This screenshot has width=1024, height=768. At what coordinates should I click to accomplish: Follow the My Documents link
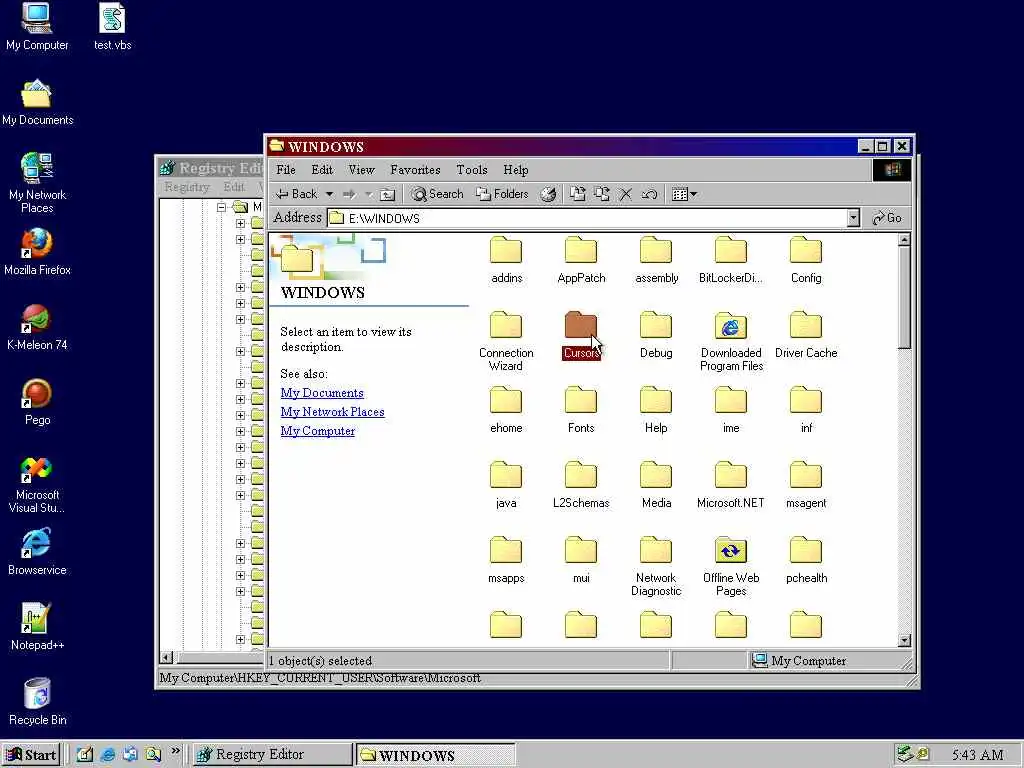[x=322, y=393]
